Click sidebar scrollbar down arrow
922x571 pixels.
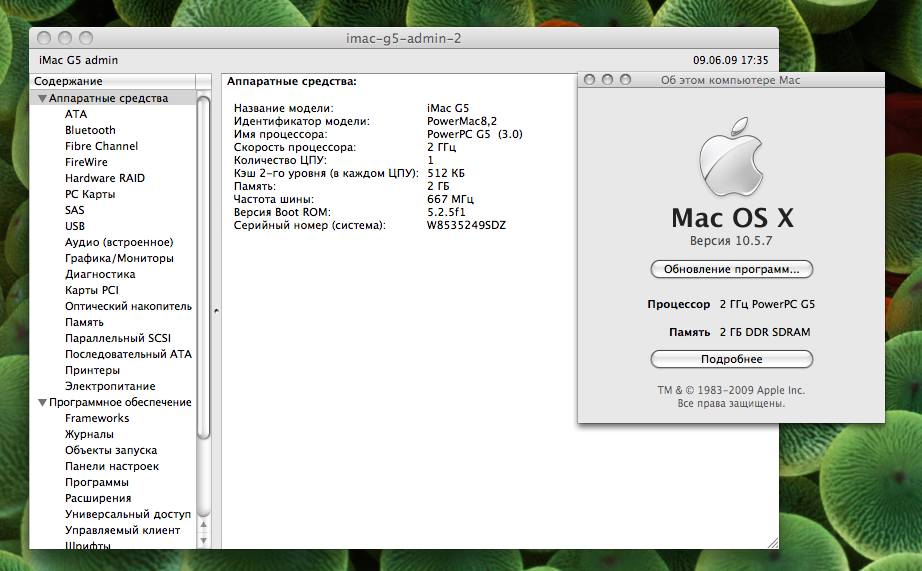pyautogui.click(x=203, y=540)
